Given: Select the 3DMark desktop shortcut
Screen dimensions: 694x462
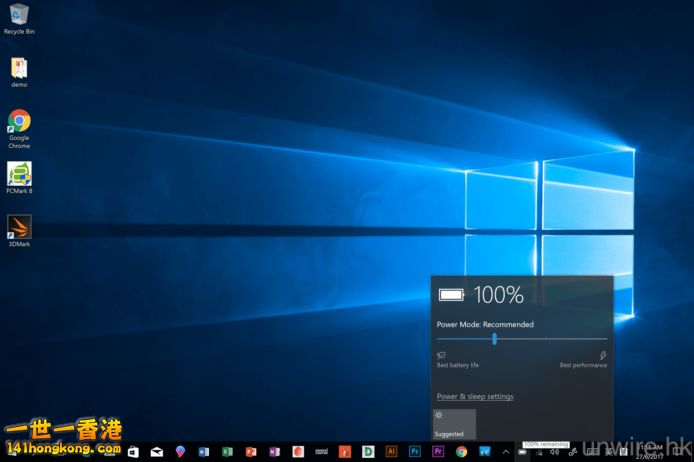Looking at the screenshot, I should point(19,231).
